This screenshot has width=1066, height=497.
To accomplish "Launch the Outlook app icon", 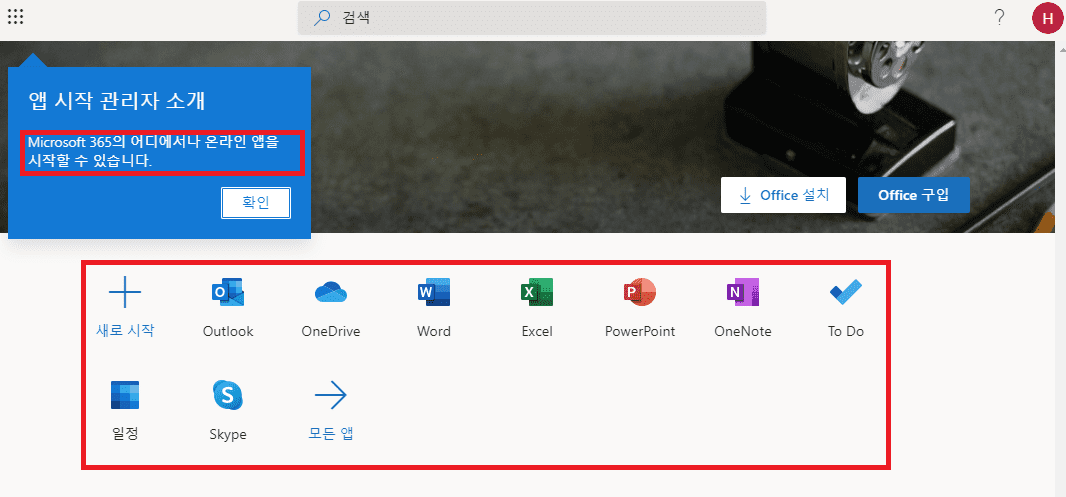I will [x=228, y=292].
